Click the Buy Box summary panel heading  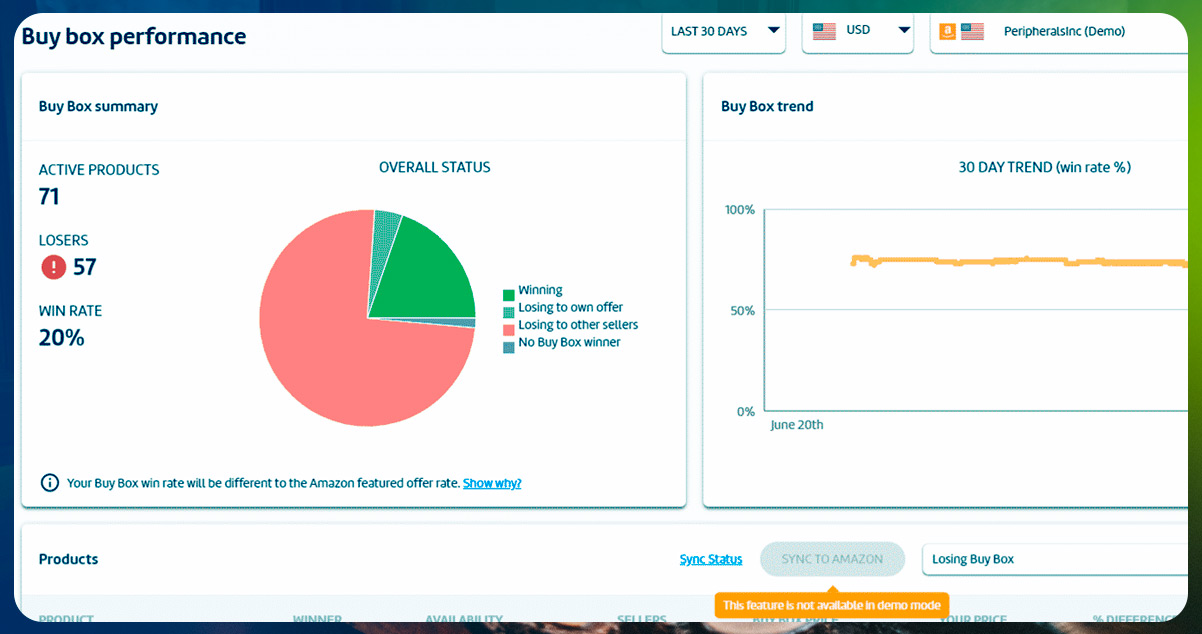(98, 106)
